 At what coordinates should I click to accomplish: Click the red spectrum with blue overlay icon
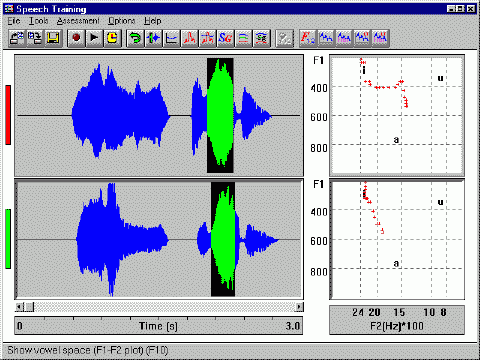tap(207, 38)
